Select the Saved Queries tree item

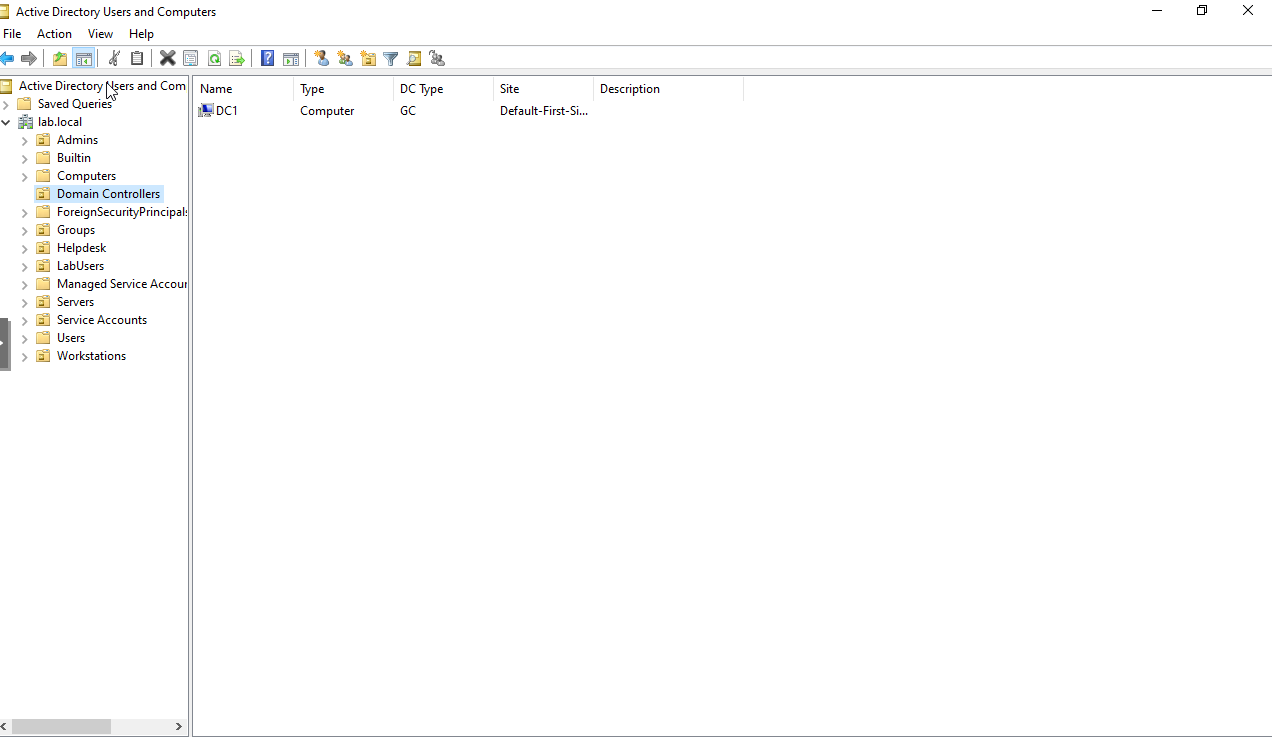[75, 104]
